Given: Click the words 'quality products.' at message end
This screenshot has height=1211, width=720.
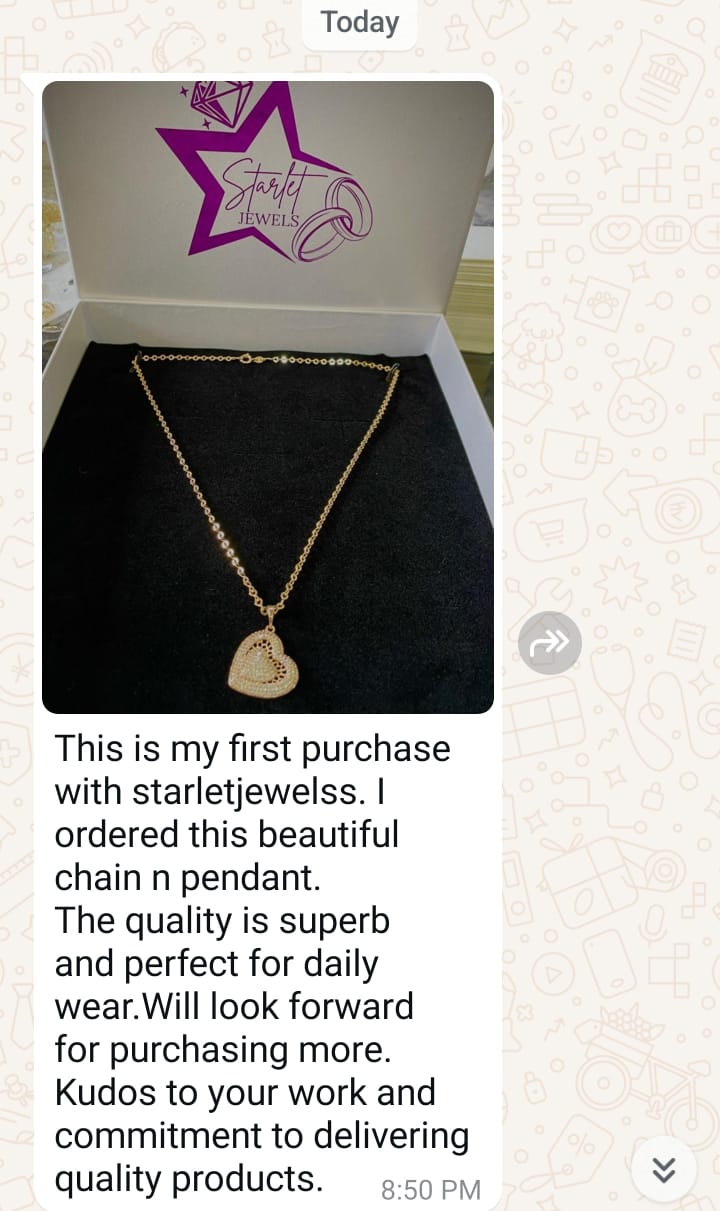Looking at the screenshot, I should pyautogui.click(x=189, y=1179).
